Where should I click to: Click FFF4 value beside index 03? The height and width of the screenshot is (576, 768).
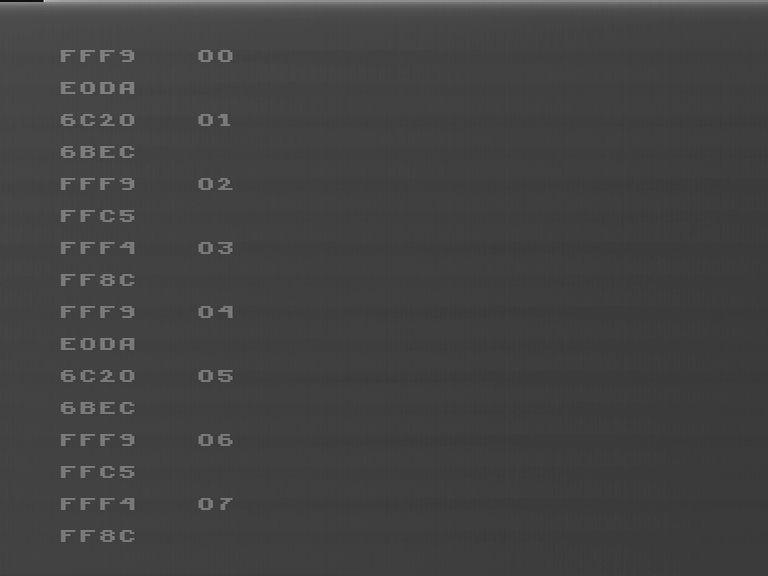pyautogui.click(x=97, y=248)
